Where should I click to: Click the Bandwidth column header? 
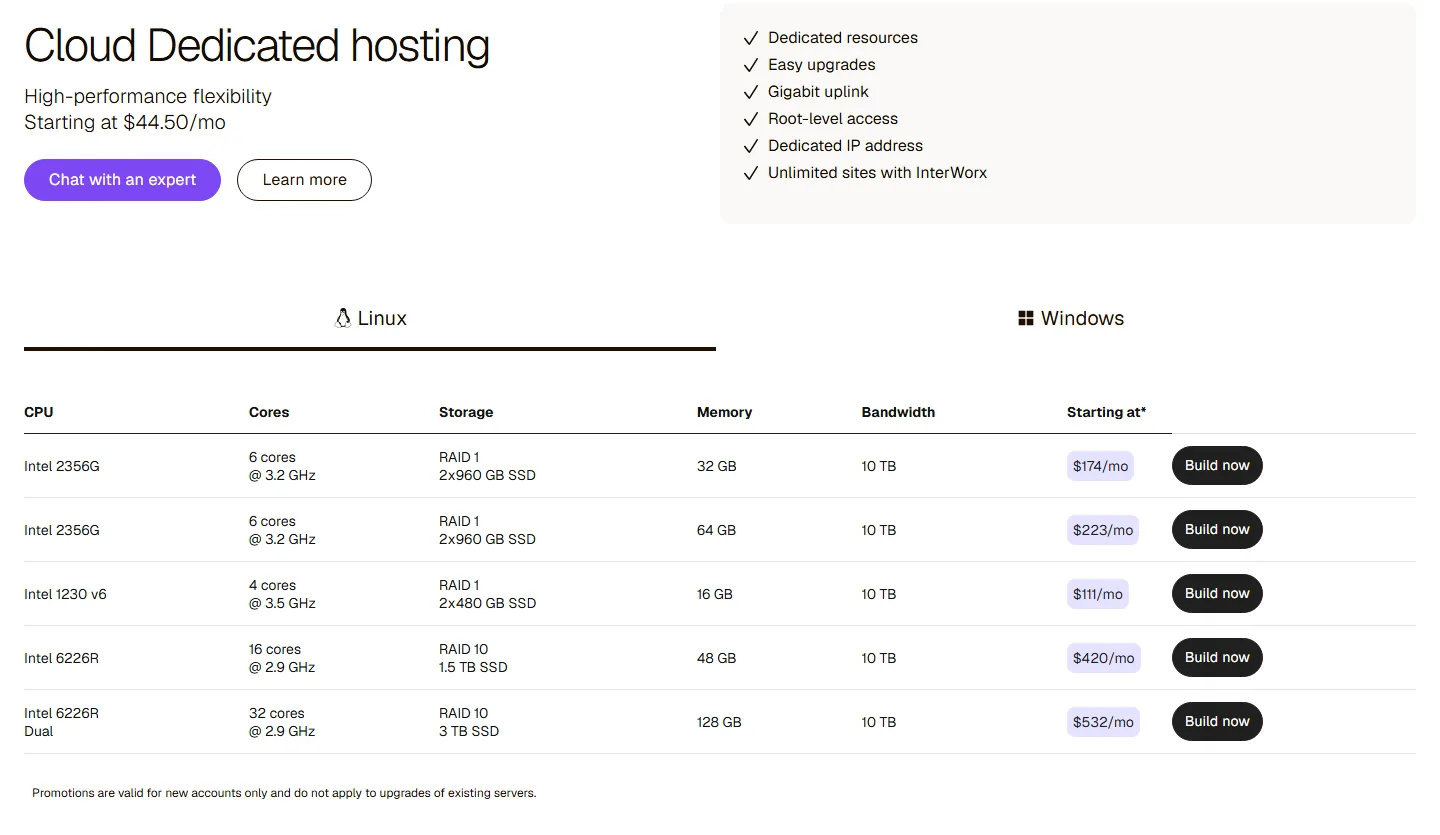[x=898, y=412]
